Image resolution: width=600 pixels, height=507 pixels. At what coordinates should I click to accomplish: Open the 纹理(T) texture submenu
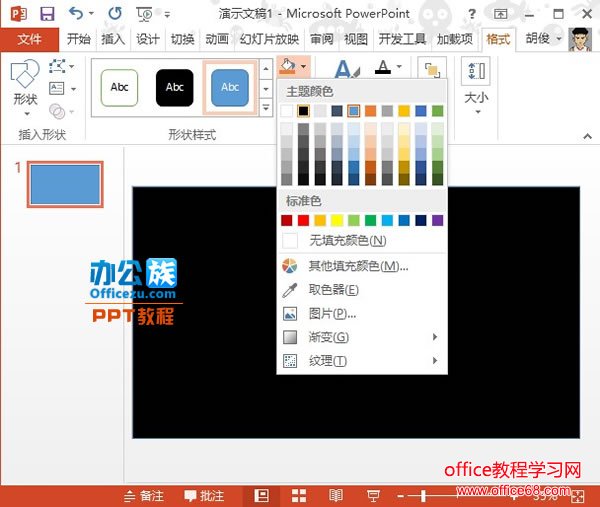point(362,360)
